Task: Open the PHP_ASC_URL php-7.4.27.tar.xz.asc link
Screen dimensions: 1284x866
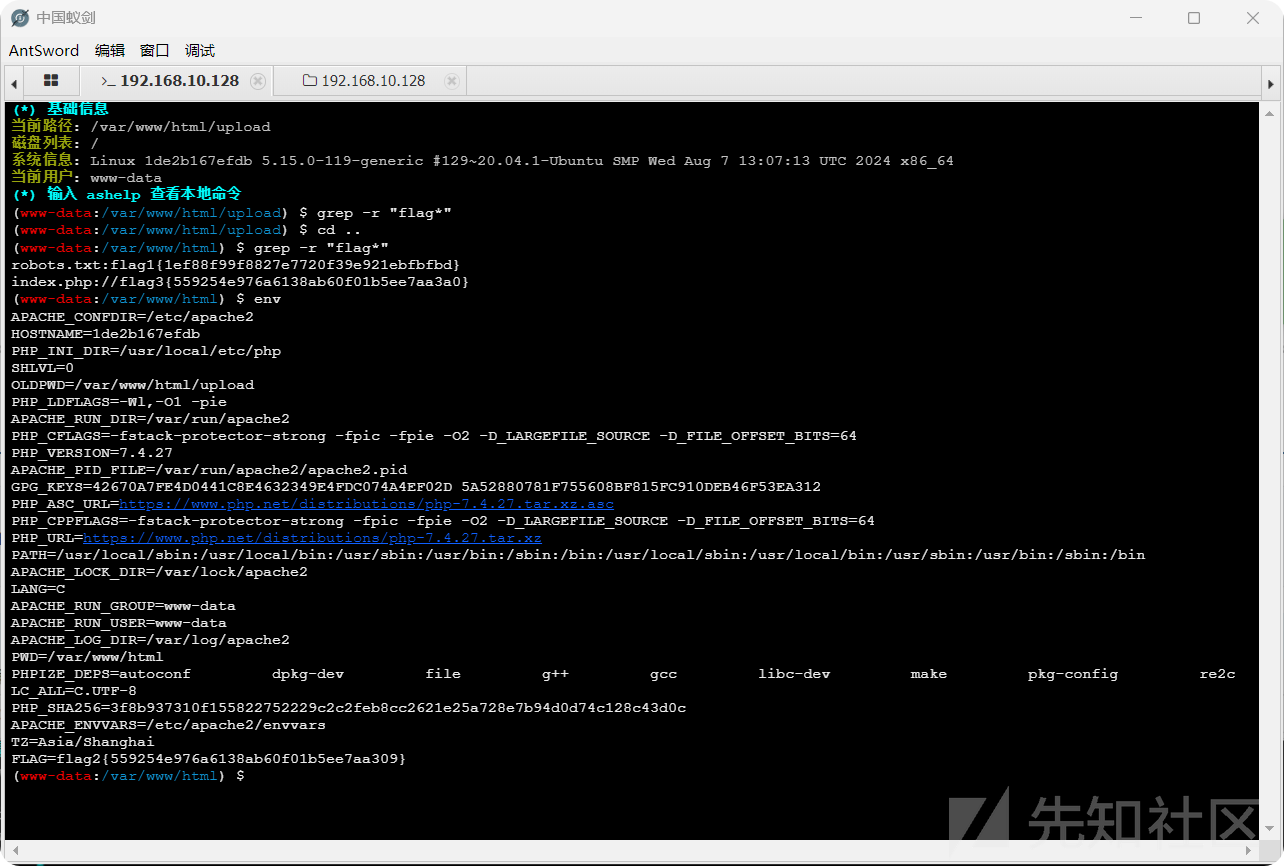Action: tap(366, 504)
